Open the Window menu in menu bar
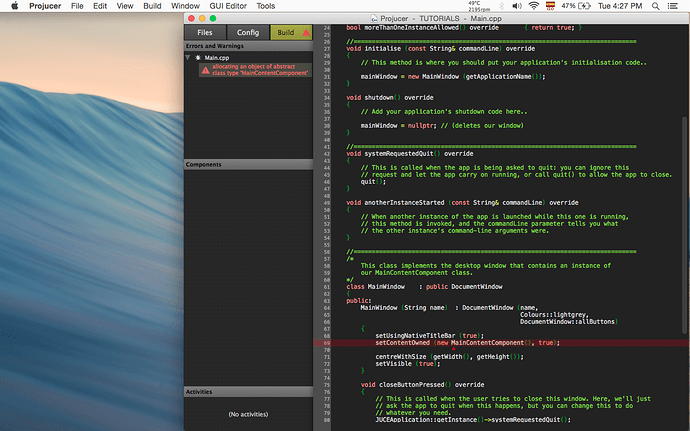Image resolution: width=690 pixels, height=431 pixels. tap(185, 6)
